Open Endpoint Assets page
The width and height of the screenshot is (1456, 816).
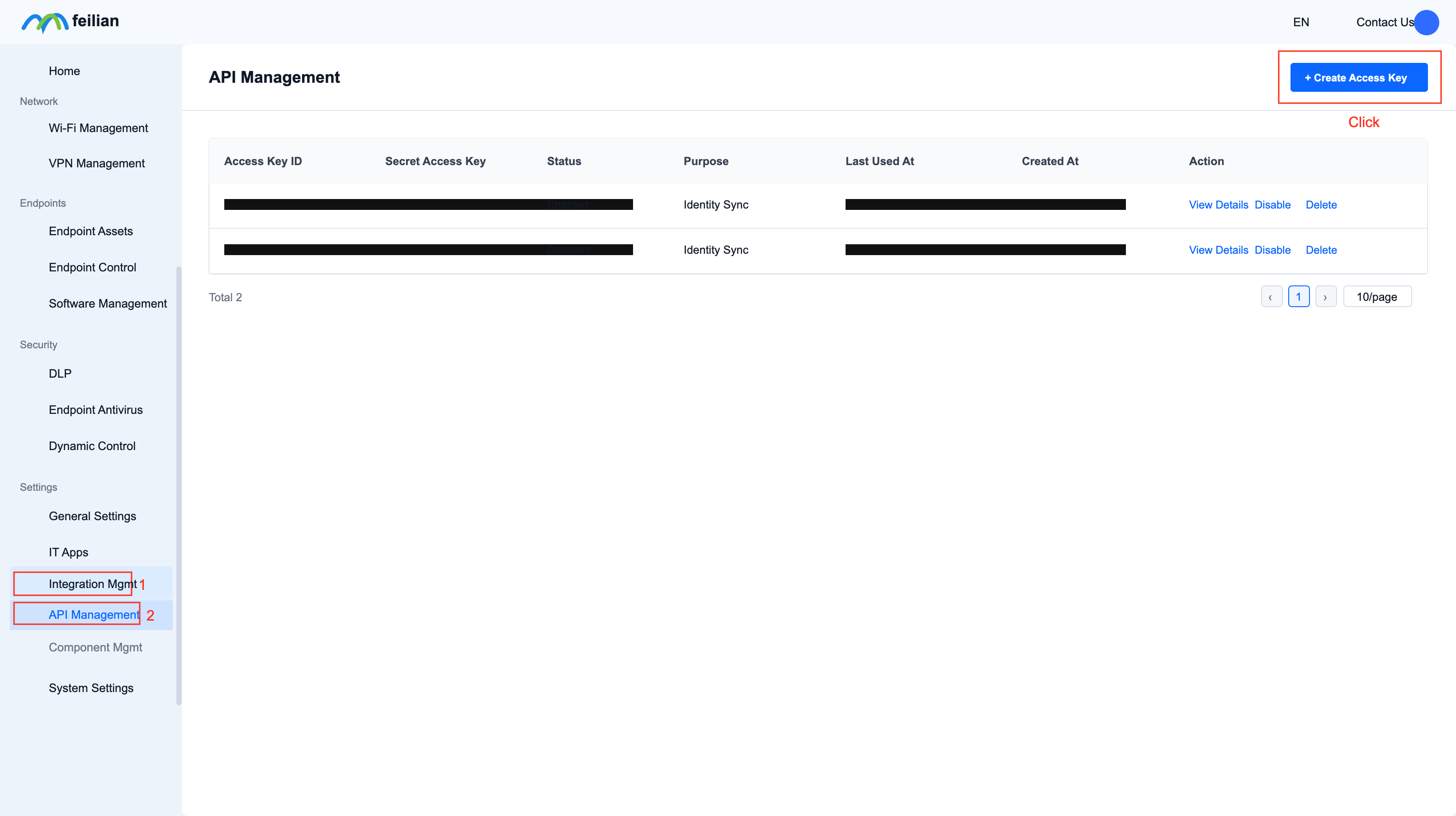(x=90, y=231)
